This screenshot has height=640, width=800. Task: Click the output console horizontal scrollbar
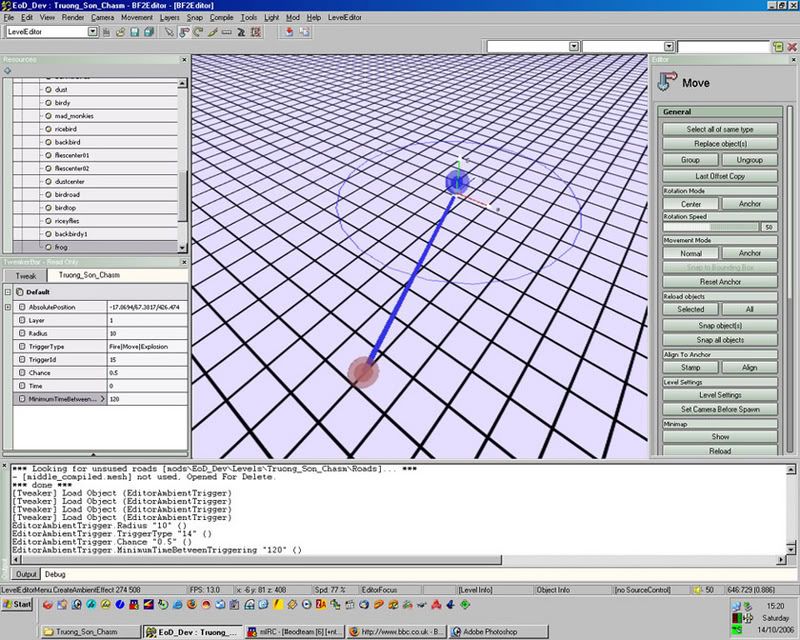click(x=261, y=560)
